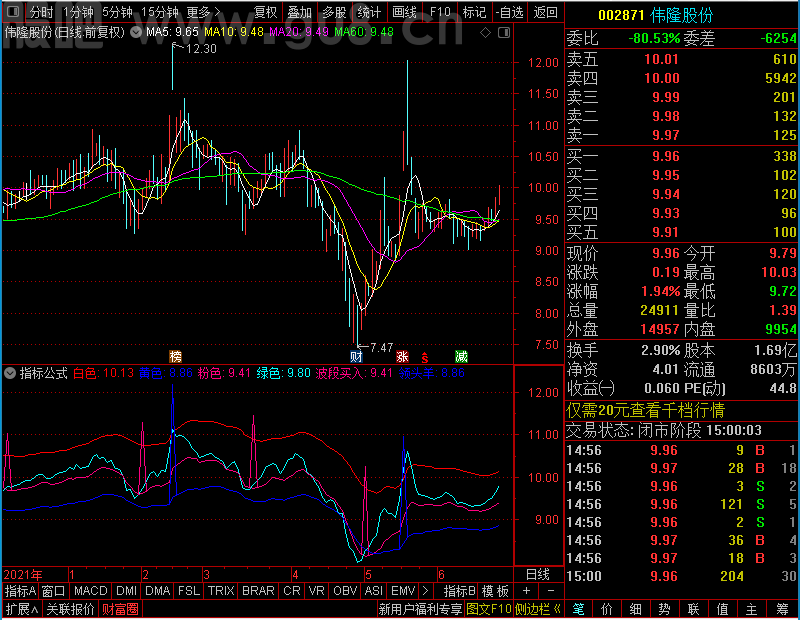Select the DMI indicator

pos(126,591)
